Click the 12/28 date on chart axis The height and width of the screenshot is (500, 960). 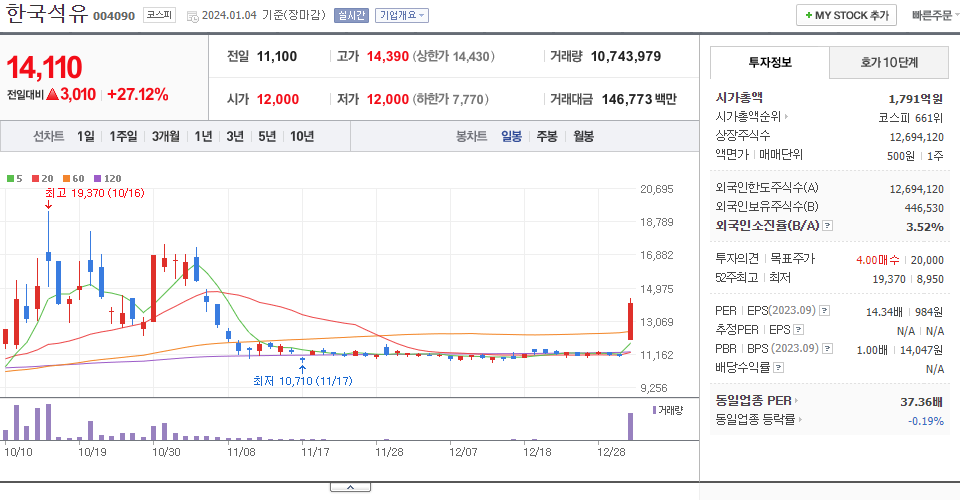tap(612, 452)
